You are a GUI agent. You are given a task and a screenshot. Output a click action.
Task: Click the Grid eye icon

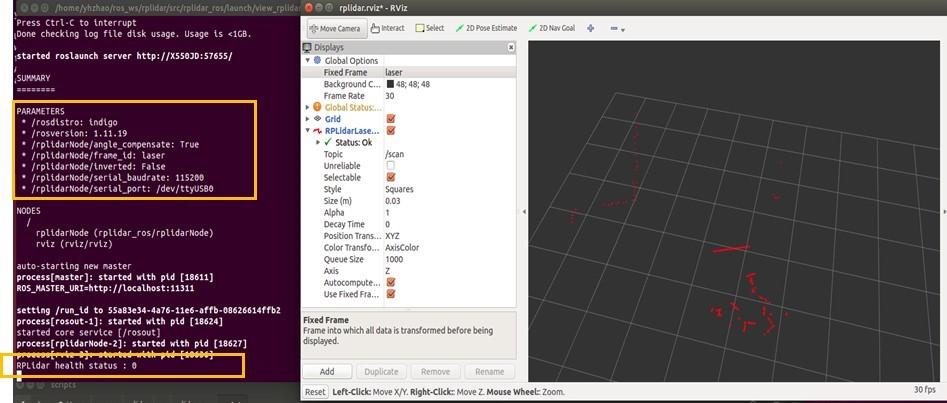pos(318,119)
